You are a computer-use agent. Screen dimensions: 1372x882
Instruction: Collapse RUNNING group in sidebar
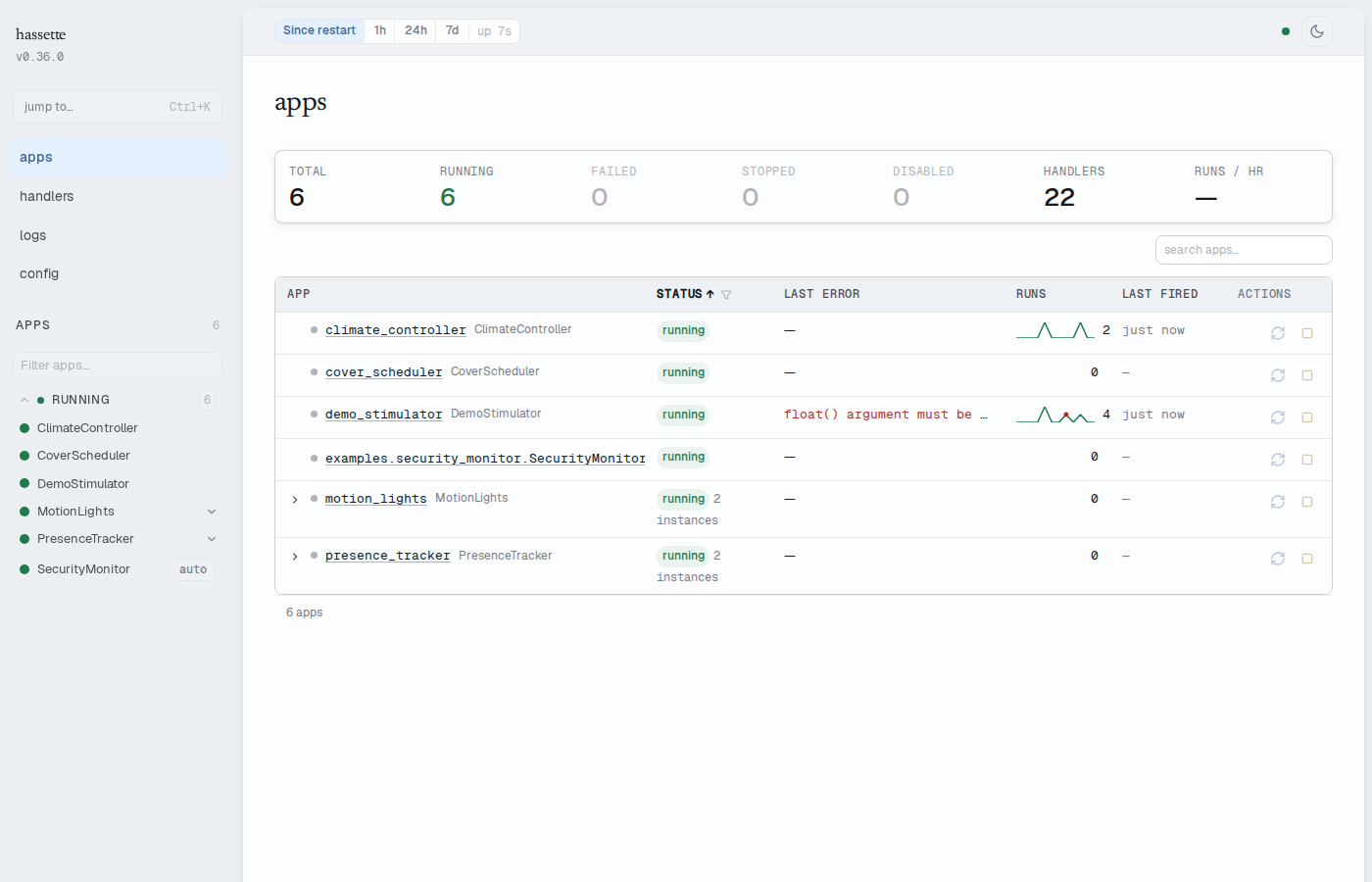click(24, 400)
